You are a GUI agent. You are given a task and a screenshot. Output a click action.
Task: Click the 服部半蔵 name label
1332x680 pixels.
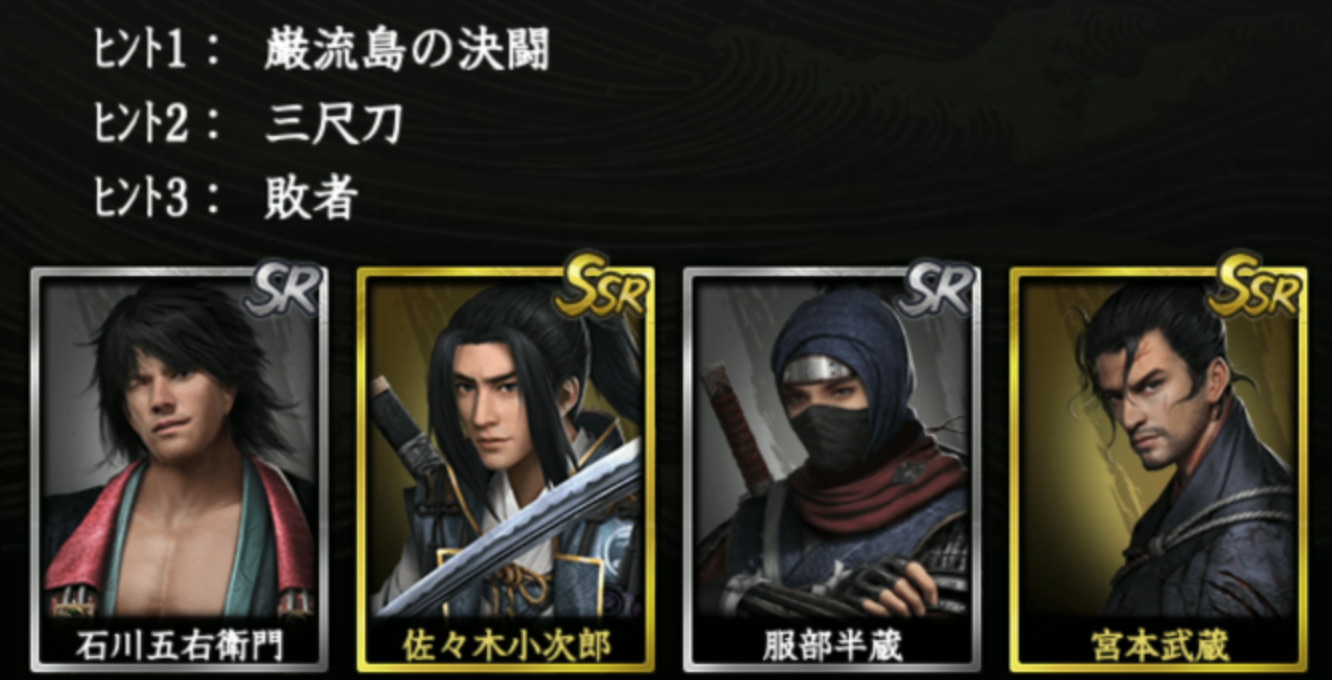(x=832, y=645)
